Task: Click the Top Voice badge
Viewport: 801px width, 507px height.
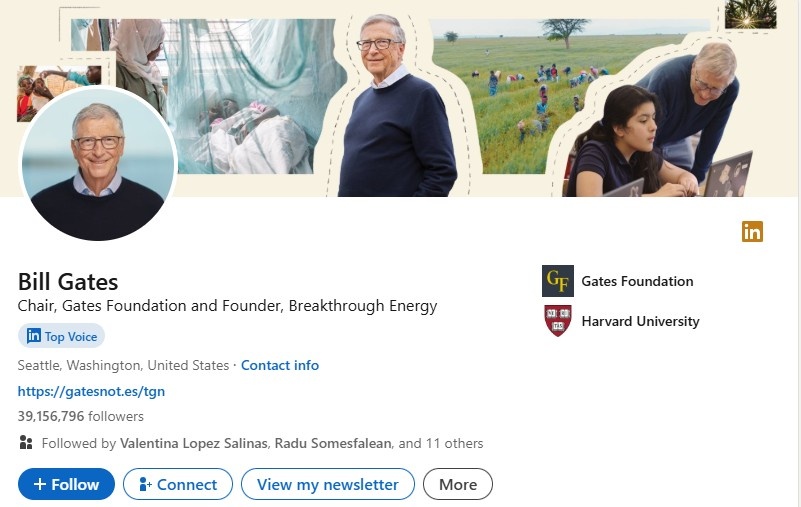Action: click(61, 336)
